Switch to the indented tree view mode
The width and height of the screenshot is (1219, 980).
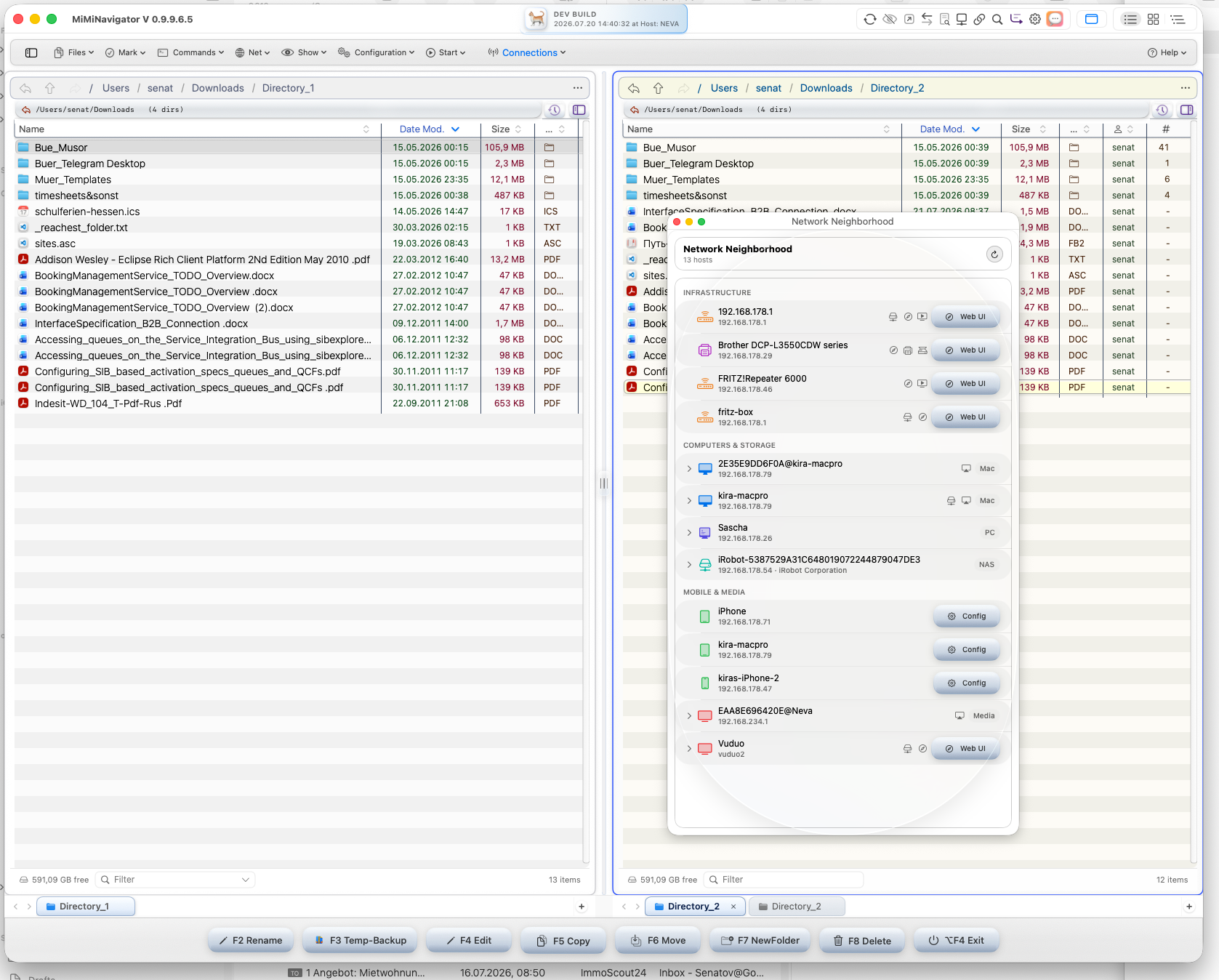pos(1178,20)
